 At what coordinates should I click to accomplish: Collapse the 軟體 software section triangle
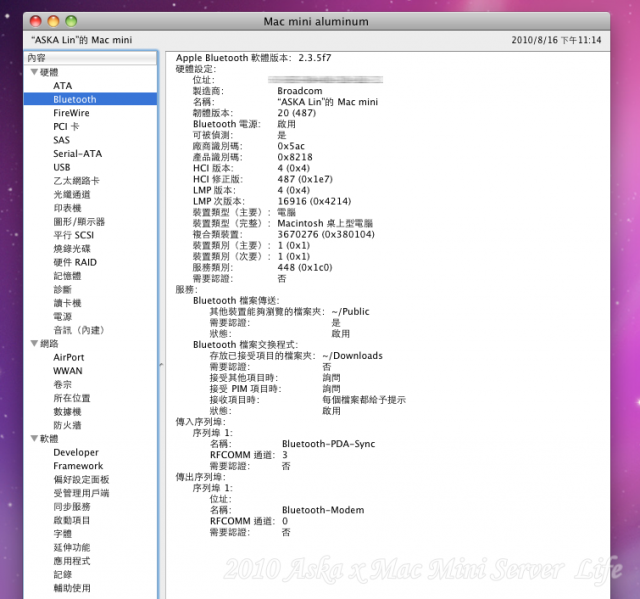[x=34, y=439]
